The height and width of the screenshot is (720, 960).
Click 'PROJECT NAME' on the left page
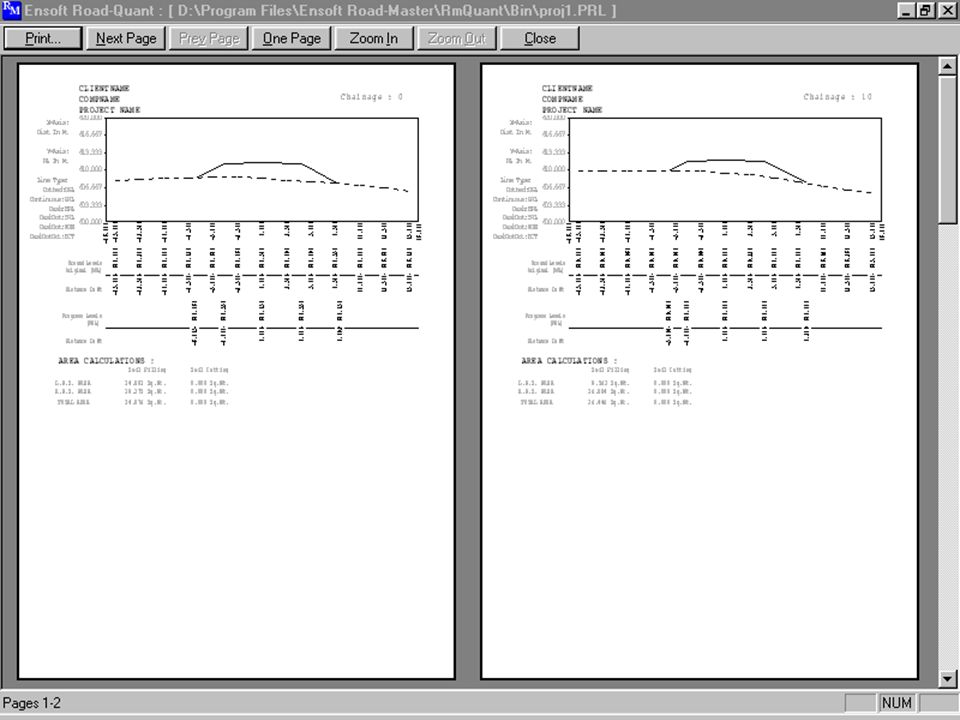tap(110, 110)
